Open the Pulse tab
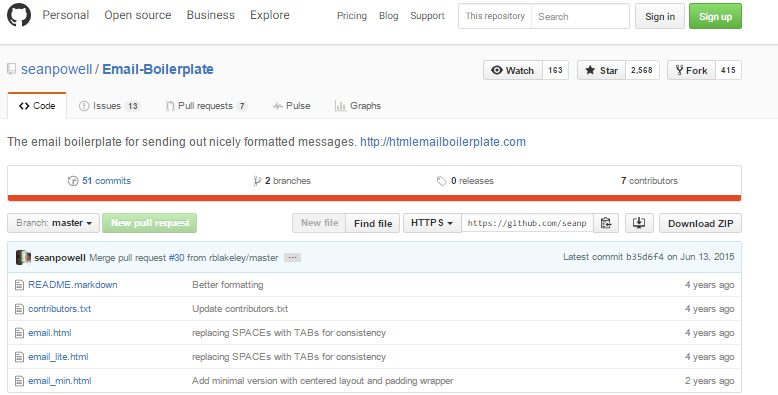Screen dimensions: 778x395 [291, 106]
